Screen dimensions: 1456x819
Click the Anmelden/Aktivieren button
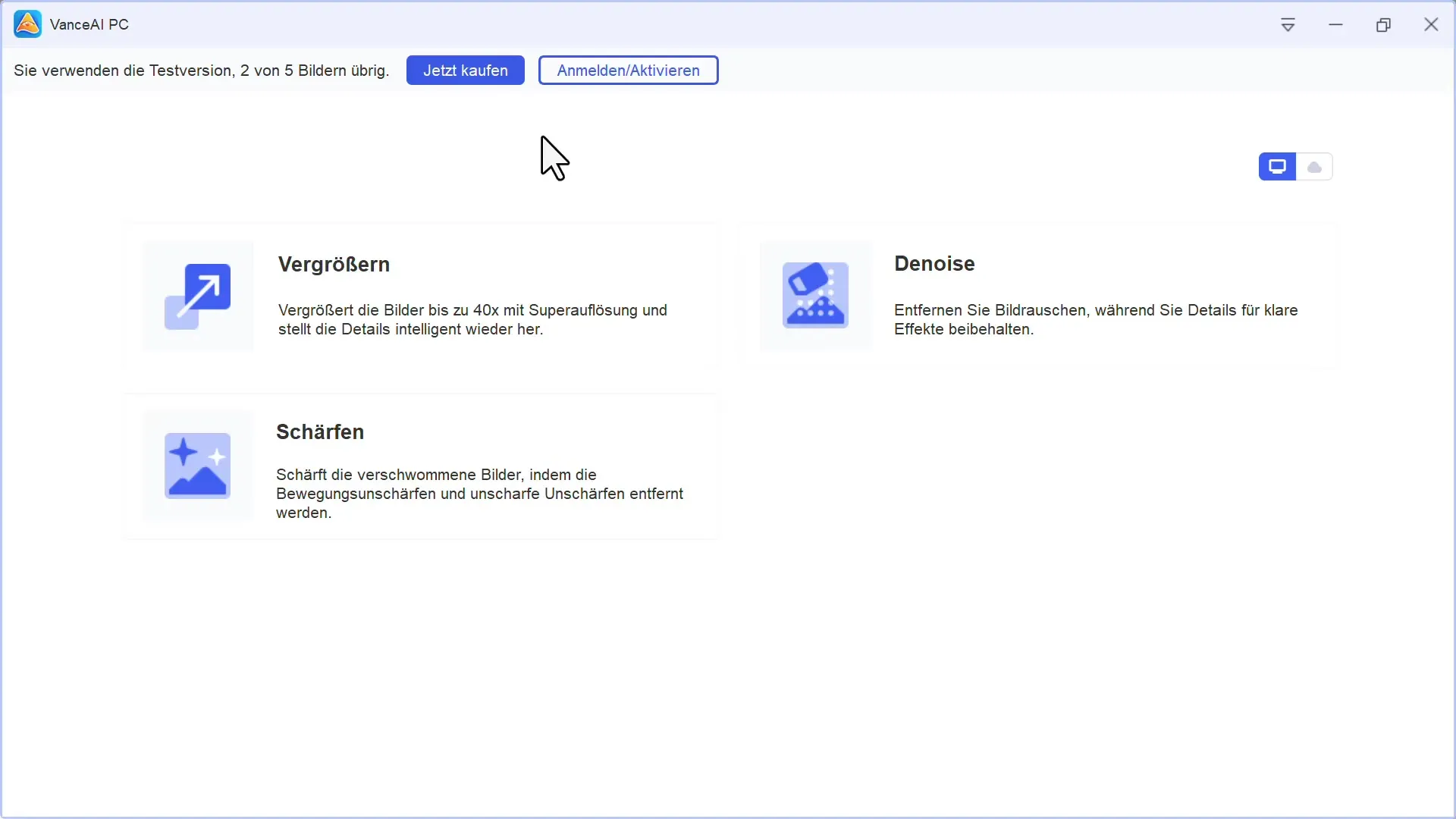[629, 71]
